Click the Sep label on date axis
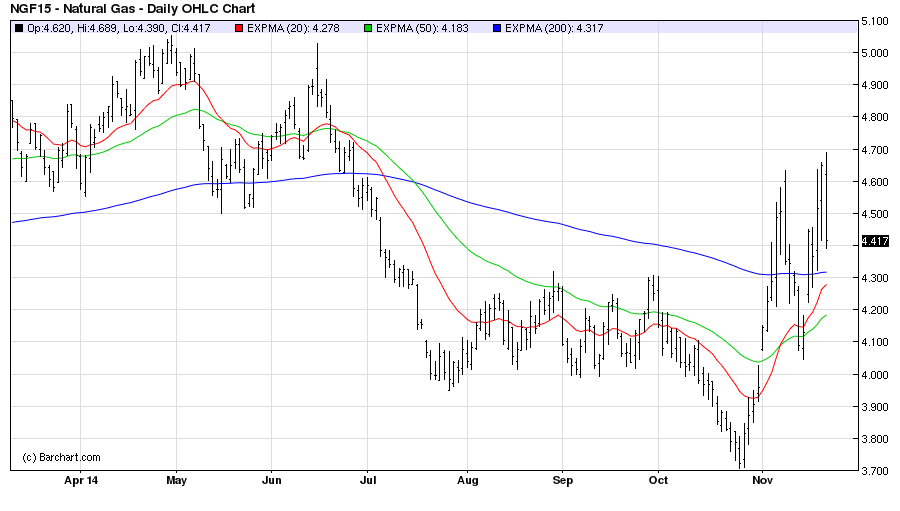 [562, 481]
